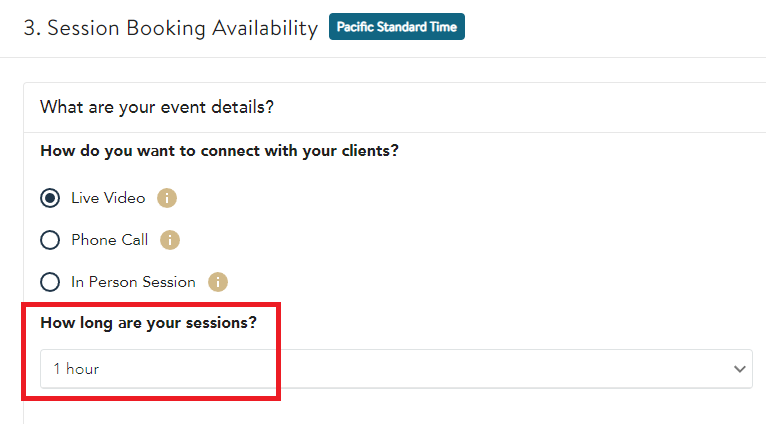View info about In Person Session
Image resolution: width=766 pixels, height=424 pixels.
[218, 282]
